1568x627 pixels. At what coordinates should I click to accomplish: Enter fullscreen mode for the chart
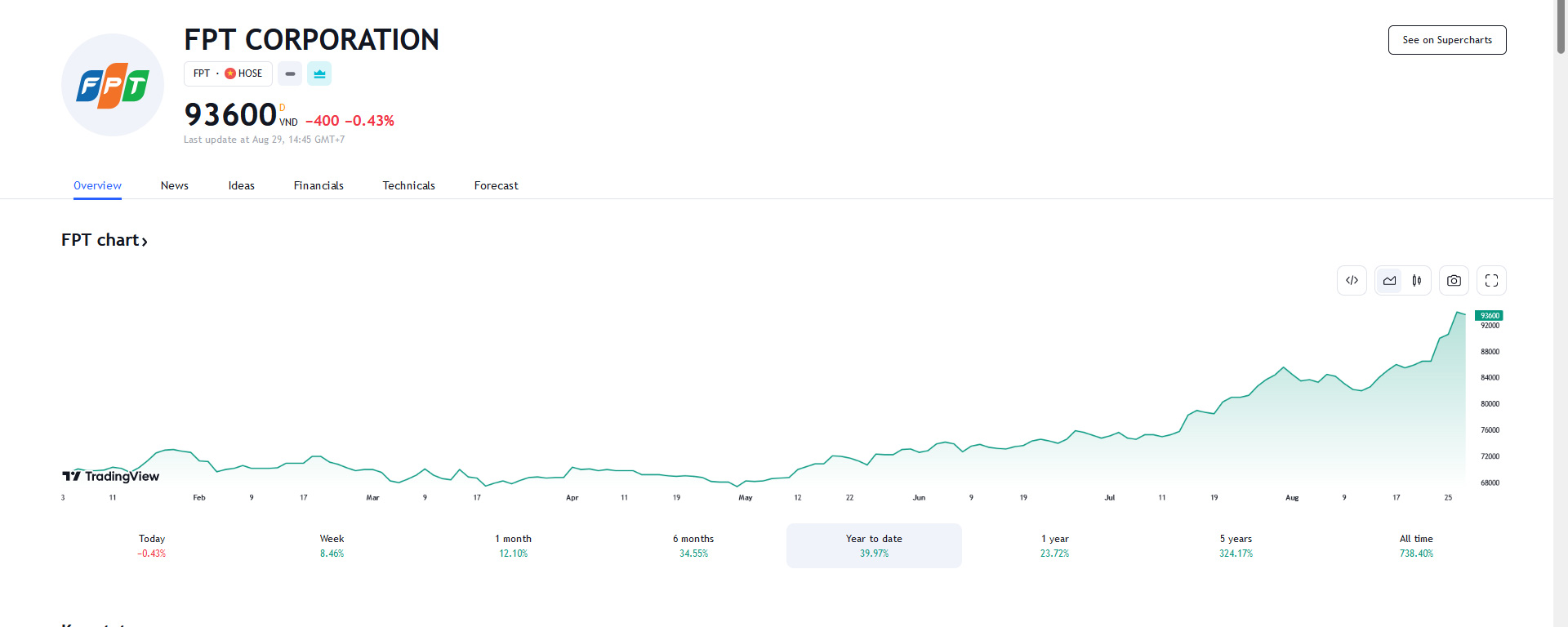tap(1490, 280)
